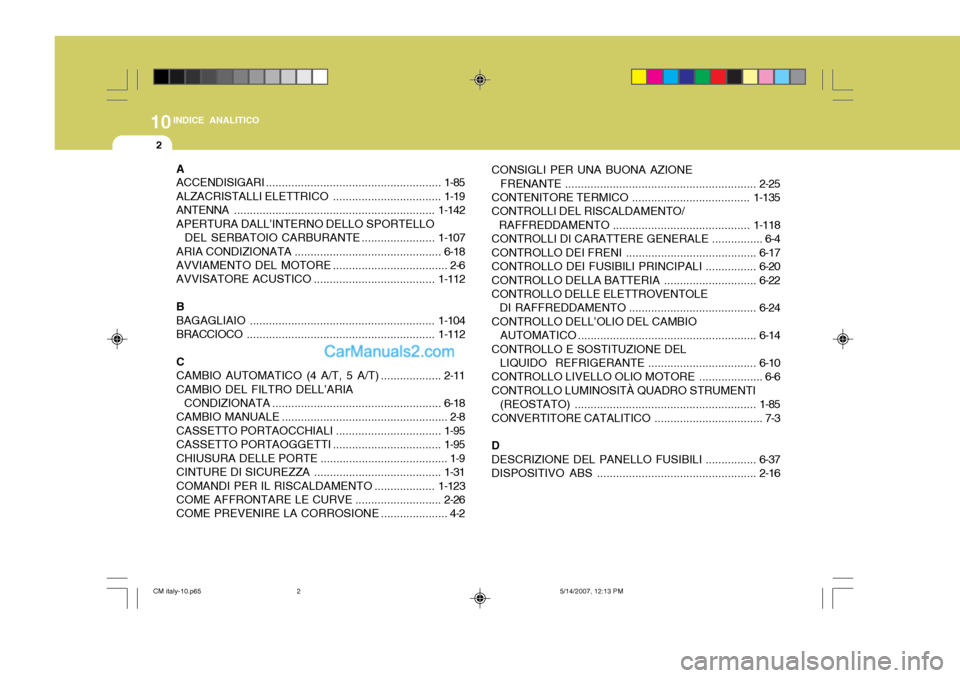This screenshot has height=678, width=960.
Task: Select CONTROLLO DEI FUSIBILI PRINCIPALI entry
Action: click(x=636, y=266)
